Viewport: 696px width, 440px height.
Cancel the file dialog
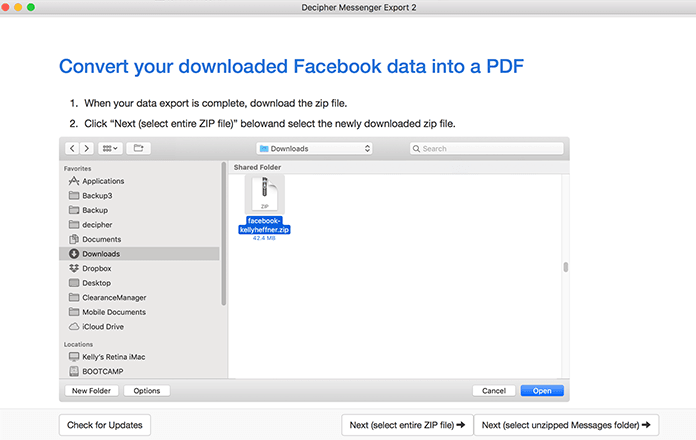pos(494,391)
